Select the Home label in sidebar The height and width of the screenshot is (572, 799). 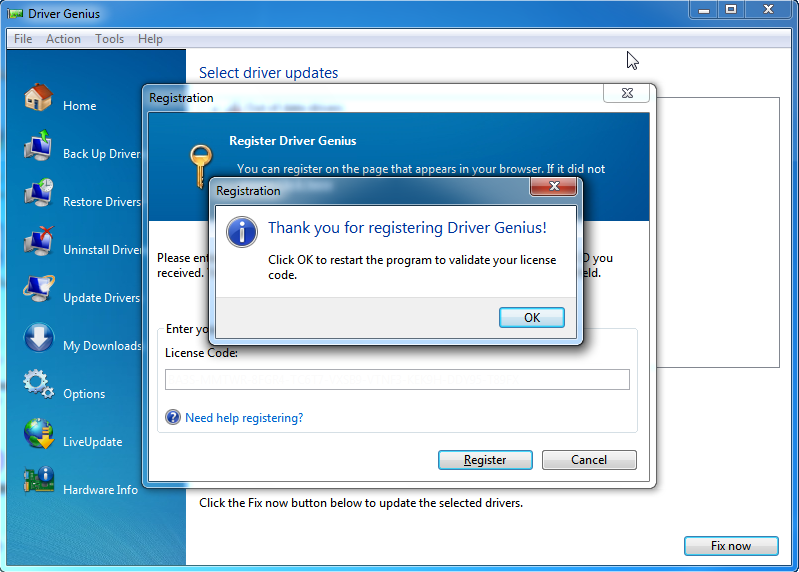[x=79, y=105]
